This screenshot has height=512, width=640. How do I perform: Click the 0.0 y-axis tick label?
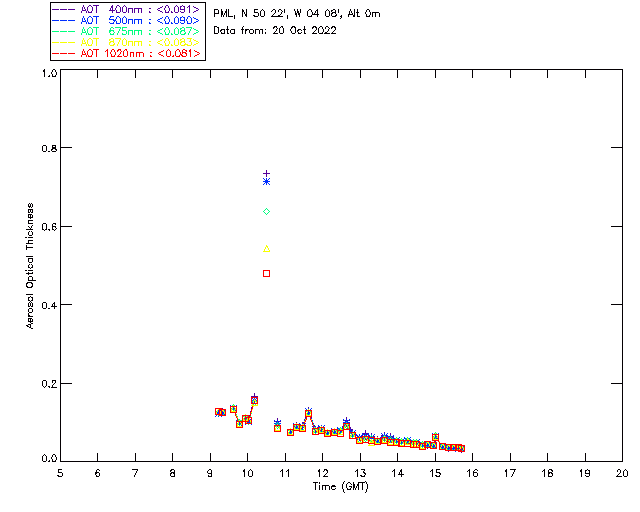click(49, 459)
